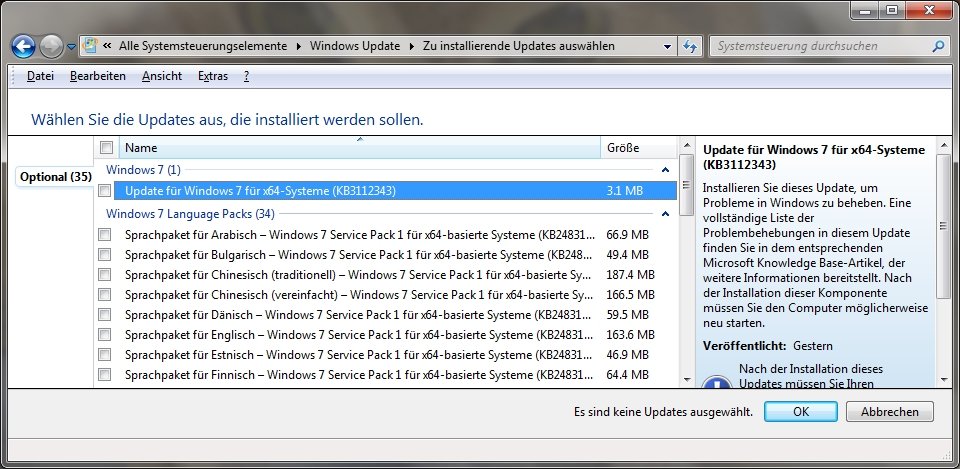Check the Arabisch language pack checkbox
The image size is (960, 469).
coord(105,234)
